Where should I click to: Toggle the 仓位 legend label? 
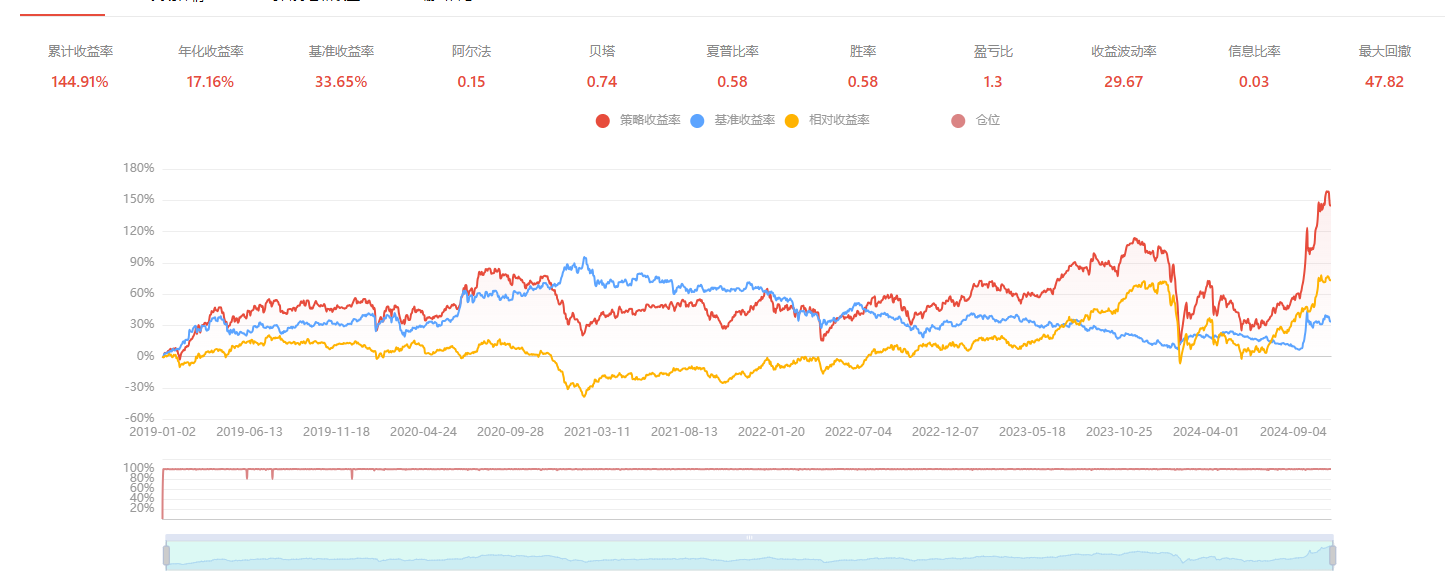[x=988, y=120]
